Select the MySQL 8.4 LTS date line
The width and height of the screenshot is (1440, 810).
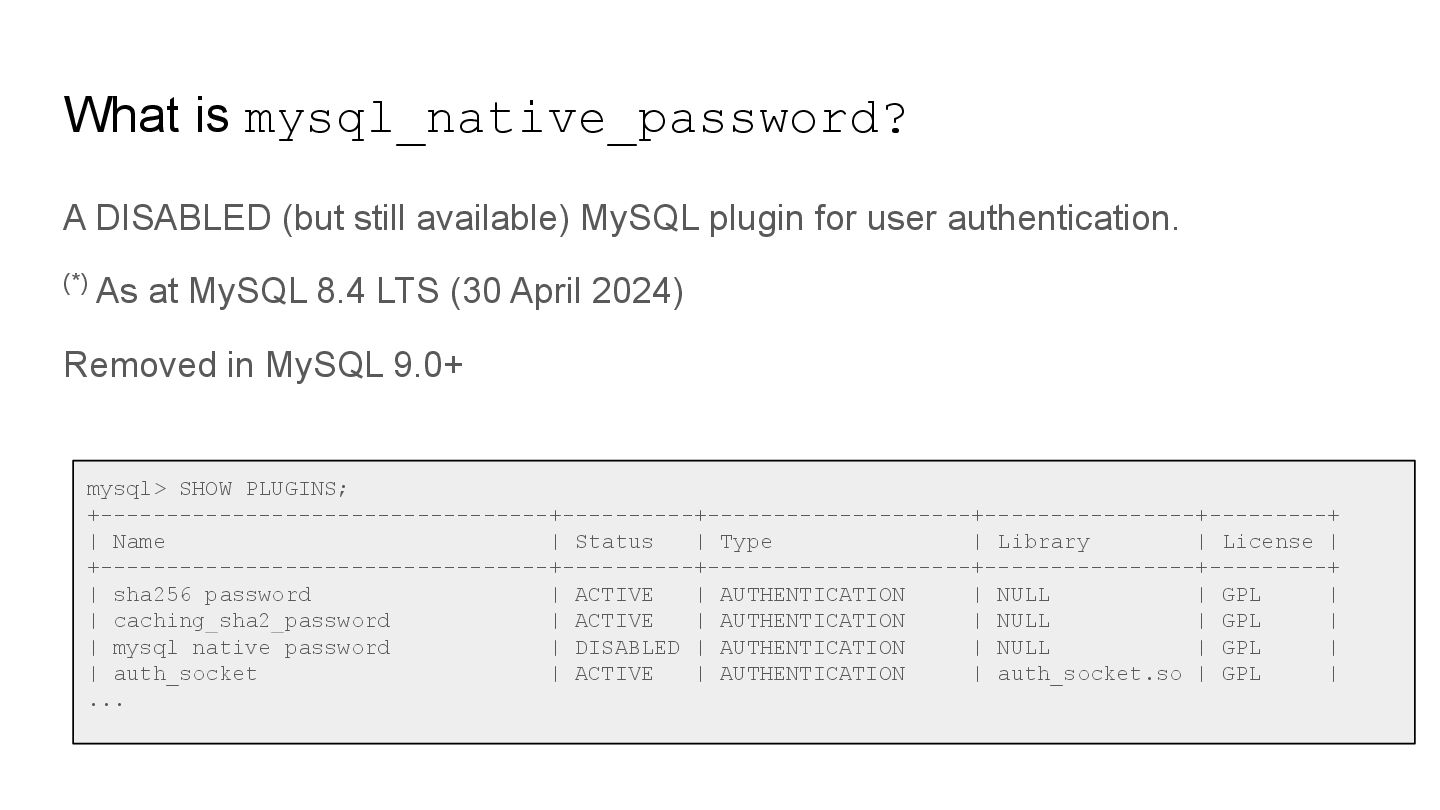coord(374,291)
